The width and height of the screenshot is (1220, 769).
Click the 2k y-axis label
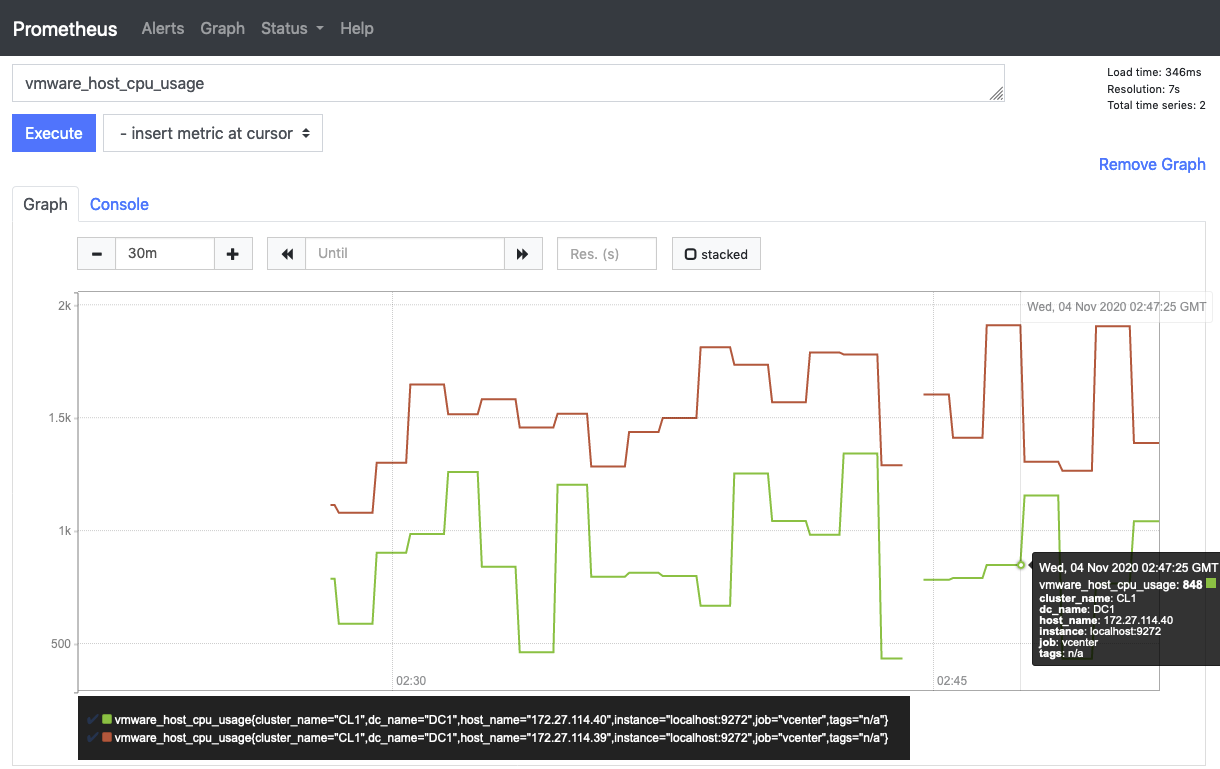[63, 306]
